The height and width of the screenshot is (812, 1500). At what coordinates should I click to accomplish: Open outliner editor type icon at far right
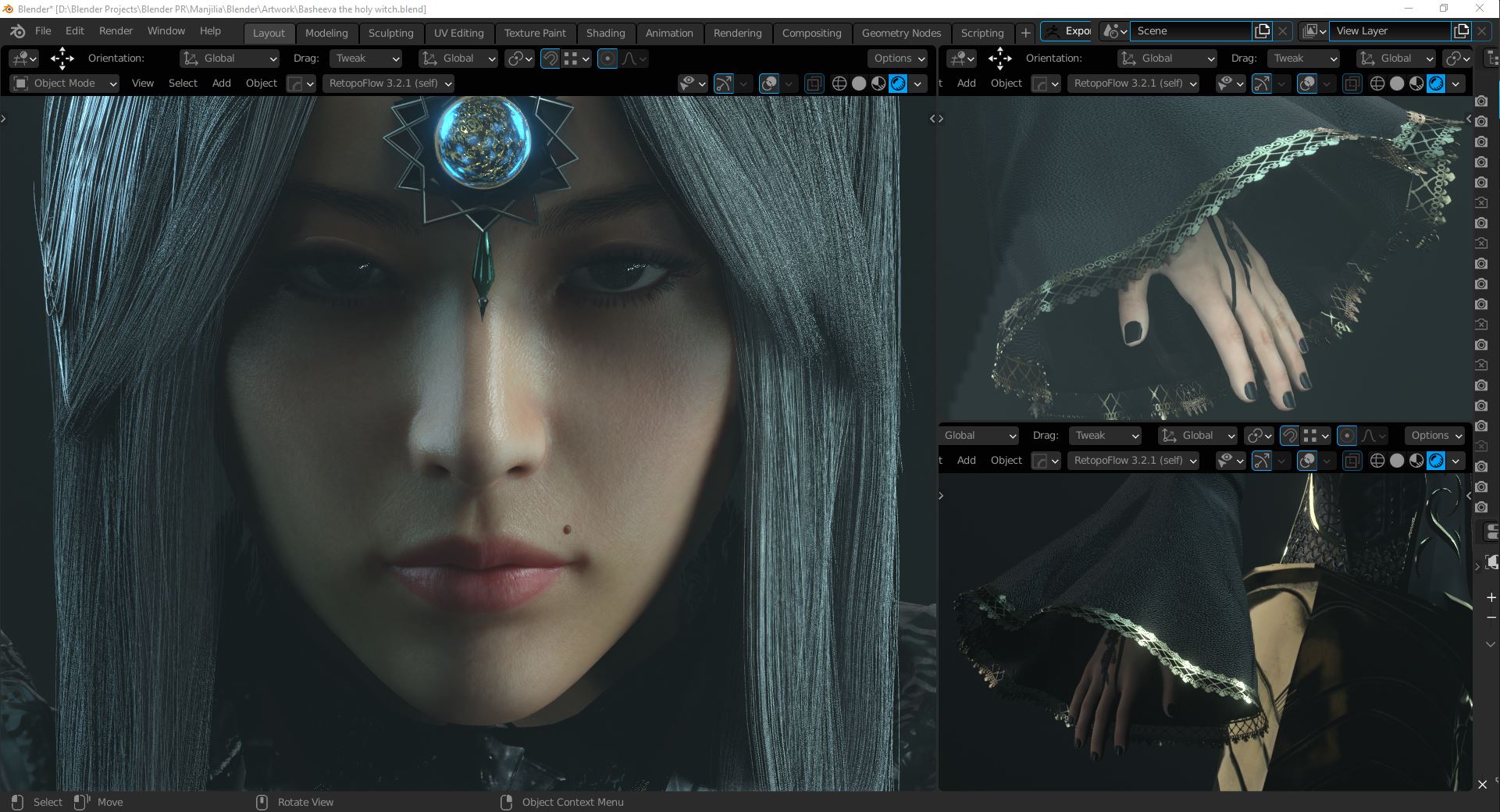(x=1490, y=59)
